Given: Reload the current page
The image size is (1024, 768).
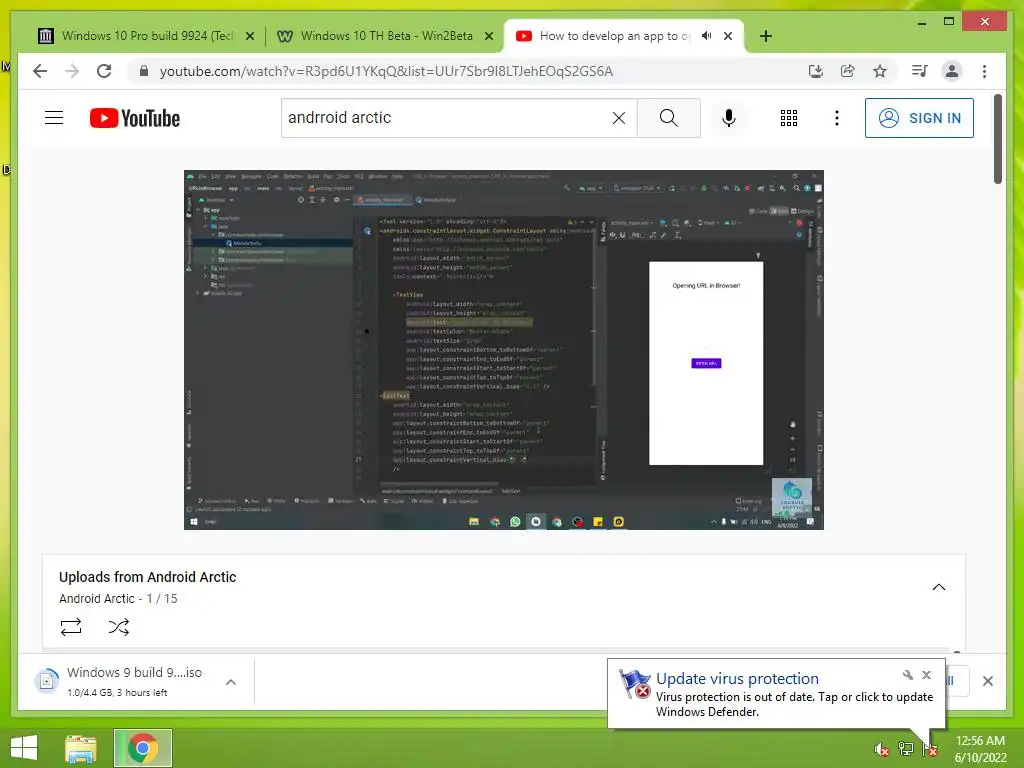Looking at the screenshot, I should coord(104,71).
